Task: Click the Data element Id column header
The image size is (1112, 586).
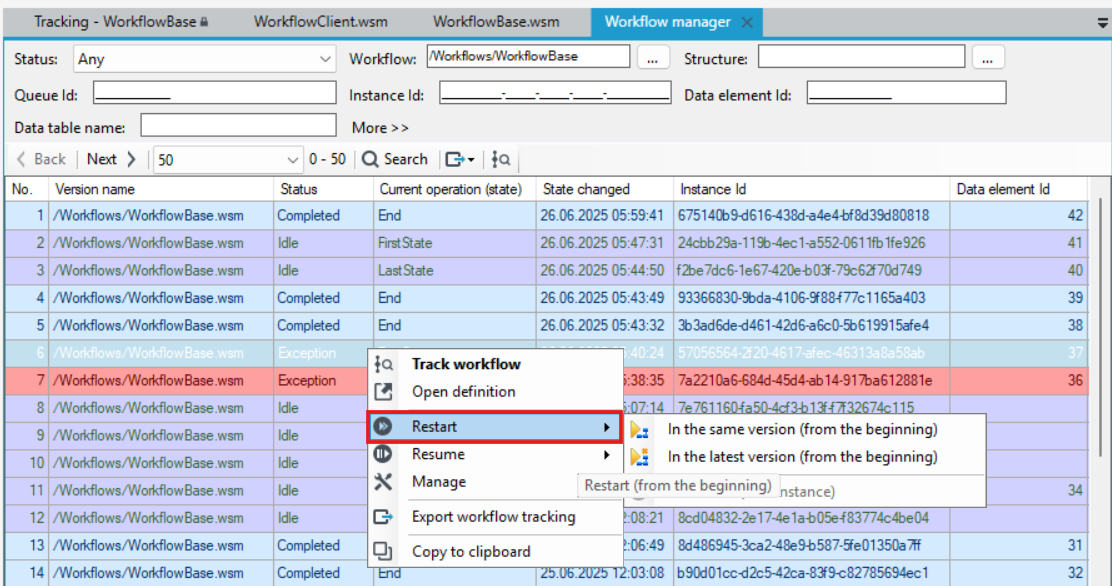Action: (1019, 189)
